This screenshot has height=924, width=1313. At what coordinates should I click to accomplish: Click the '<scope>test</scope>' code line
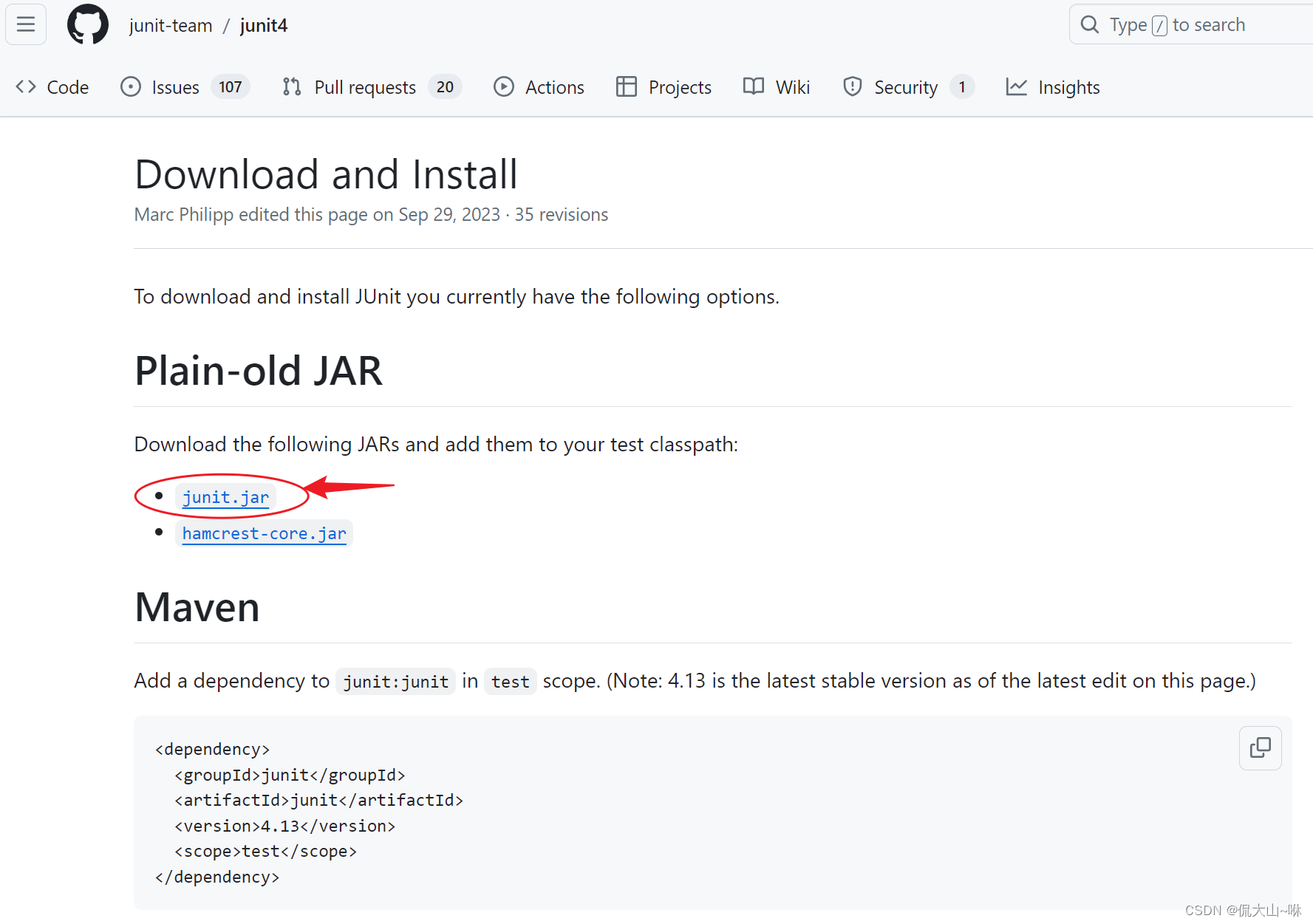click(266, 851)
